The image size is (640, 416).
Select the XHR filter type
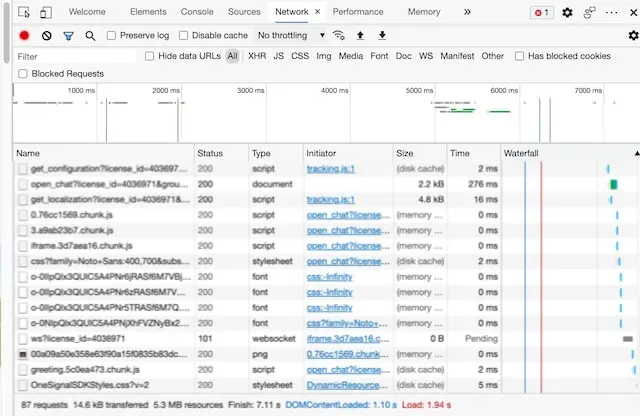click(257, 56)
